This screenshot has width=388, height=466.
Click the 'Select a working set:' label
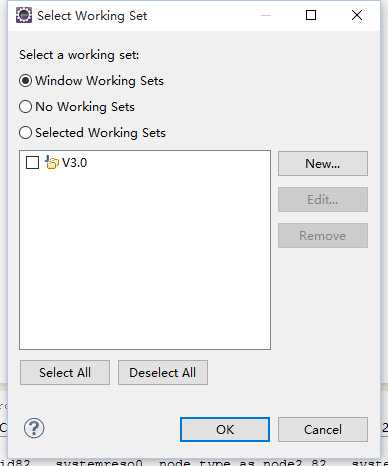pyautogui.click(x=79, y=55)
